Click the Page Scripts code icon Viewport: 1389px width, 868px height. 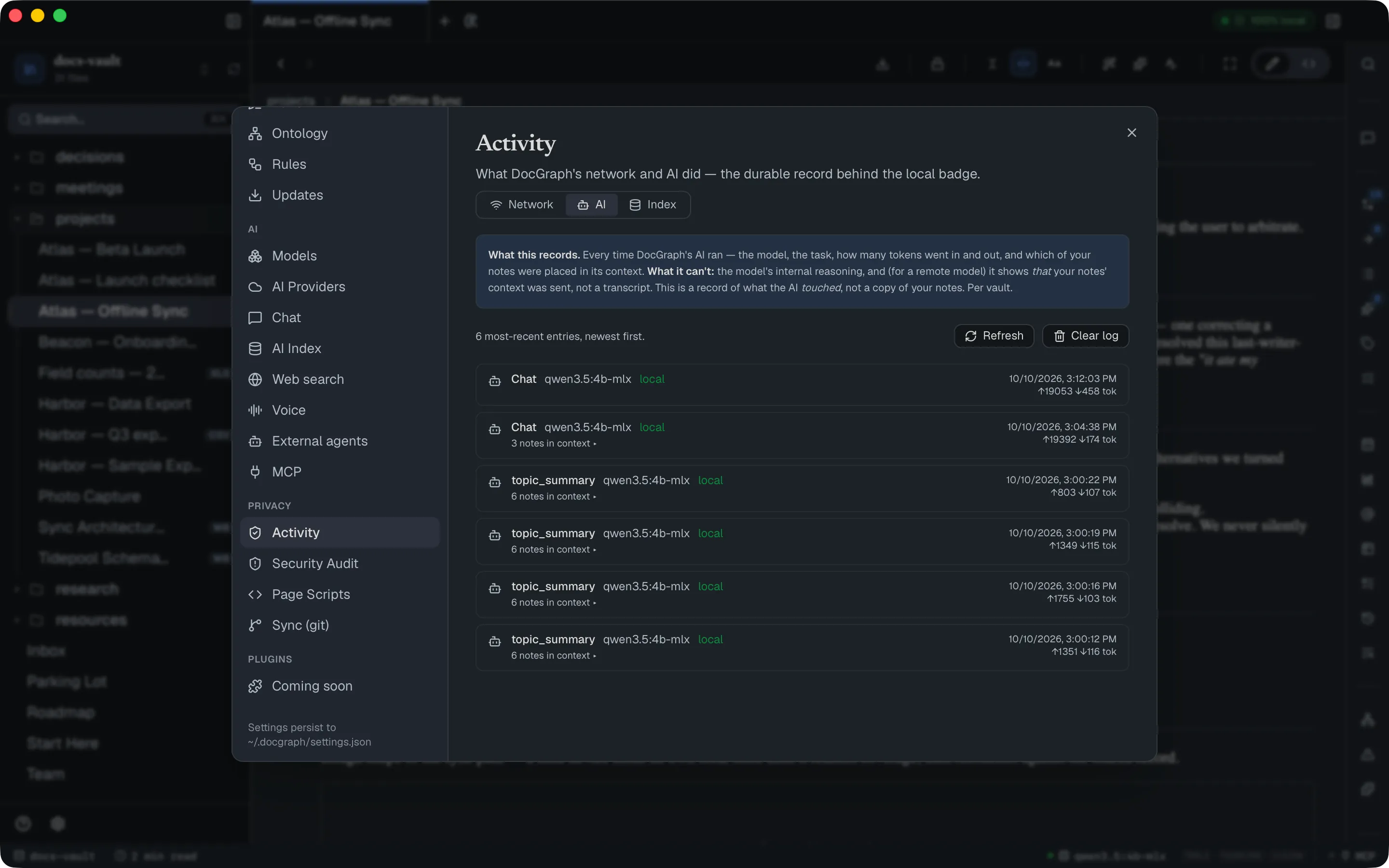(255, 595)
